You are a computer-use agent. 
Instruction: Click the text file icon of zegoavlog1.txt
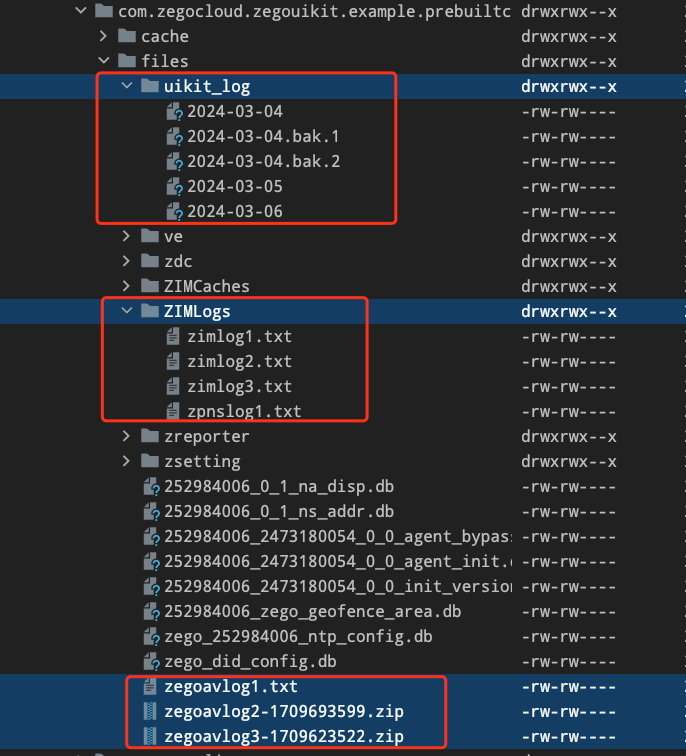pos(150,686)
